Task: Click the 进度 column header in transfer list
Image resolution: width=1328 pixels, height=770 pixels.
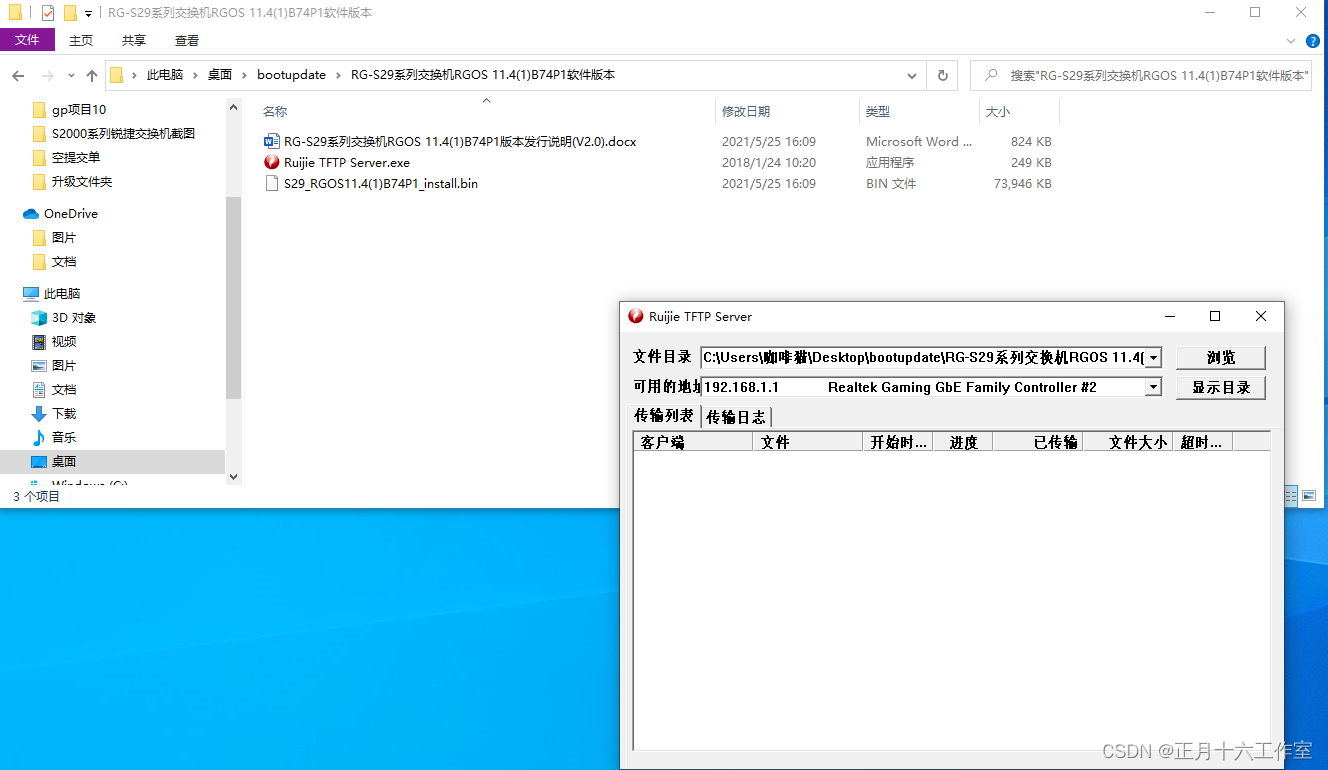Action: pos(963,442)
